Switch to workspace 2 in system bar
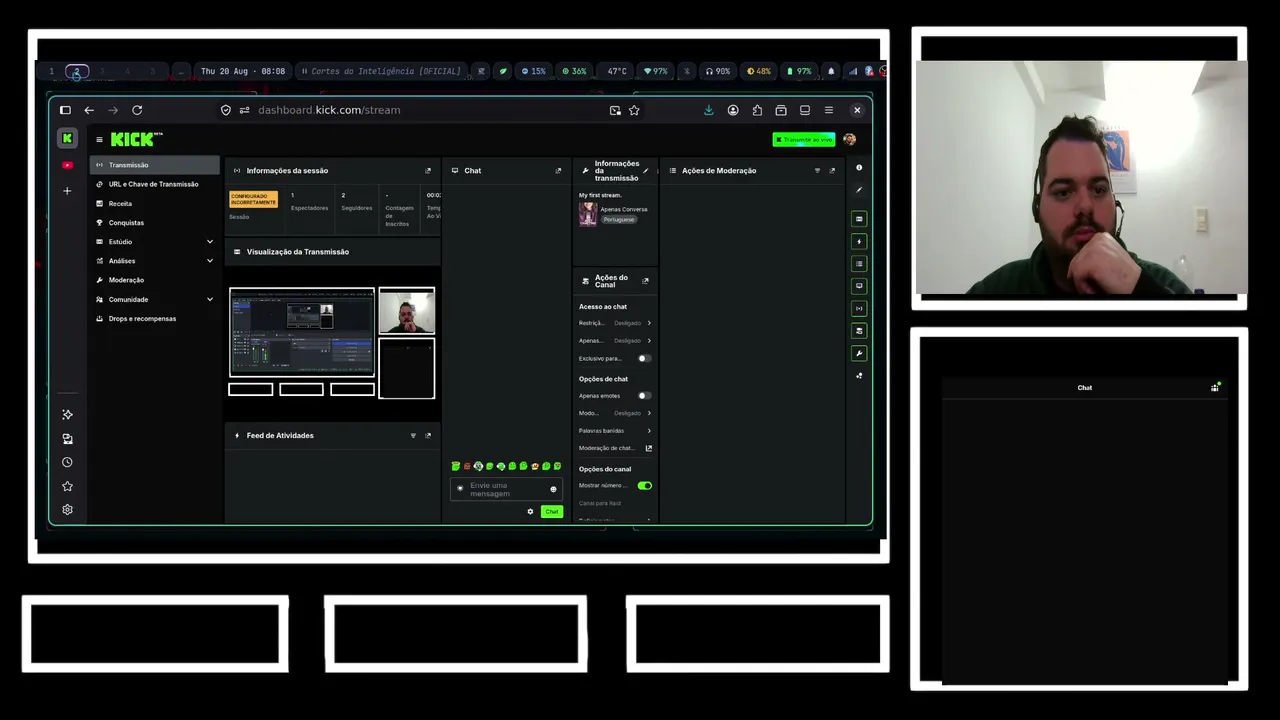This screenshot has width=1280, height=720. click(x=77, y=71)
